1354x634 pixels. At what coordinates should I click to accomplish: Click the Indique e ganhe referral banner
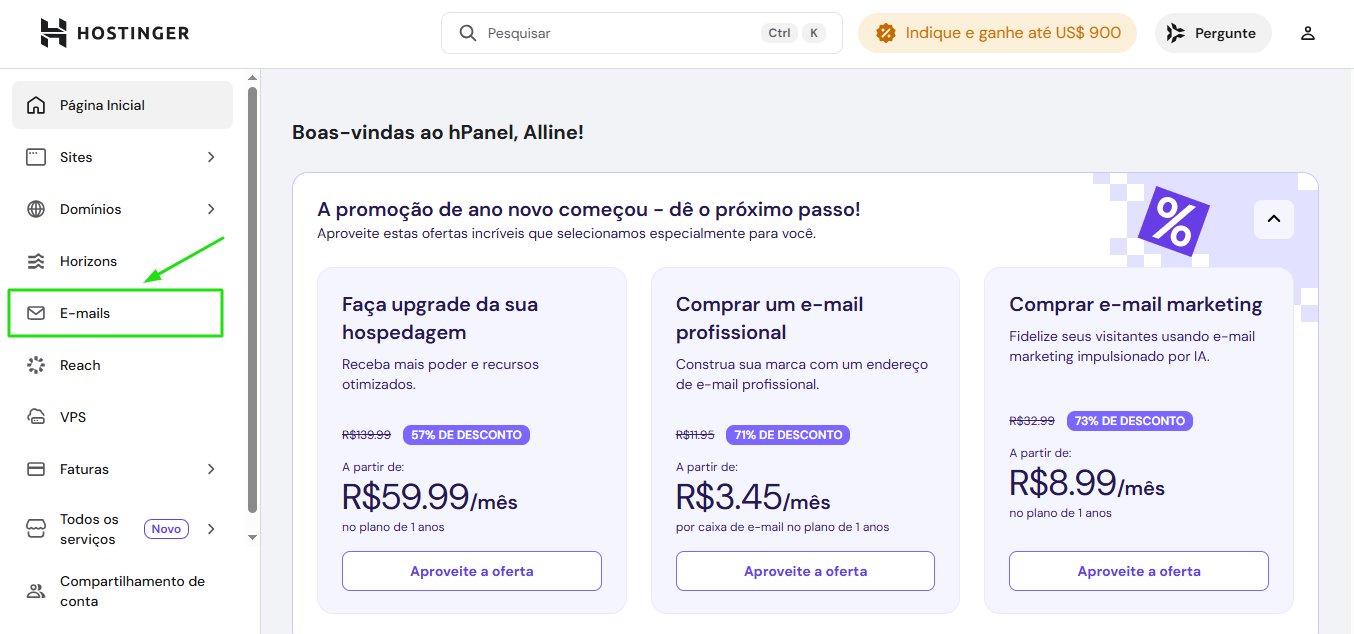[x=997, y=33]
